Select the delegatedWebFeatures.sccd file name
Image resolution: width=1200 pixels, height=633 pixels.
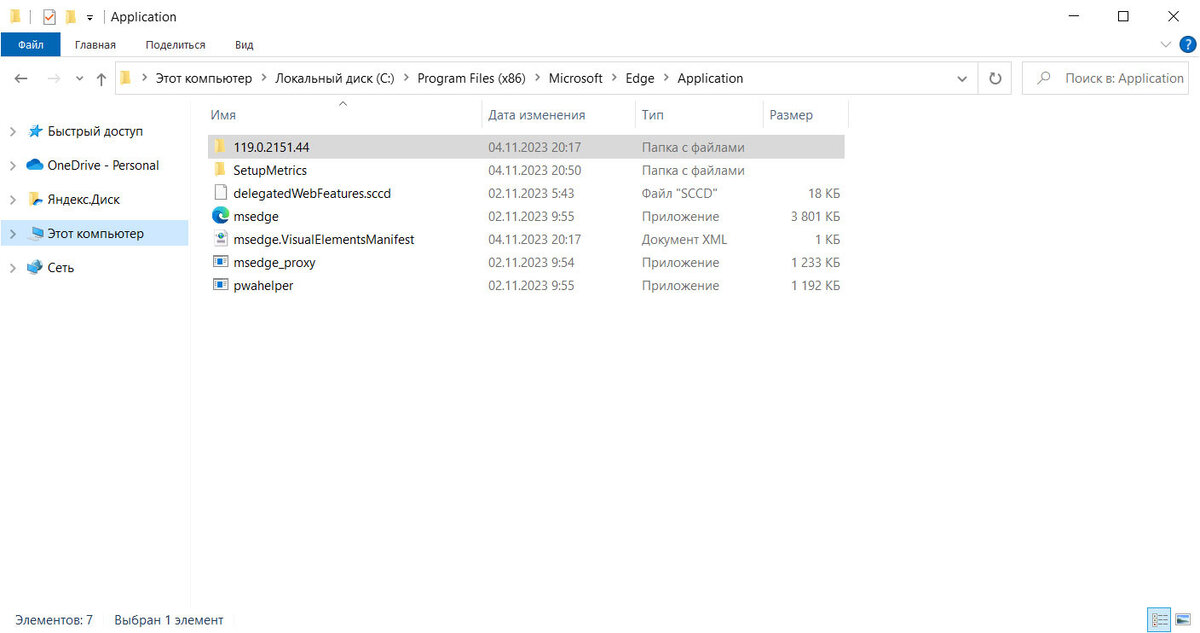click(311, 193)
